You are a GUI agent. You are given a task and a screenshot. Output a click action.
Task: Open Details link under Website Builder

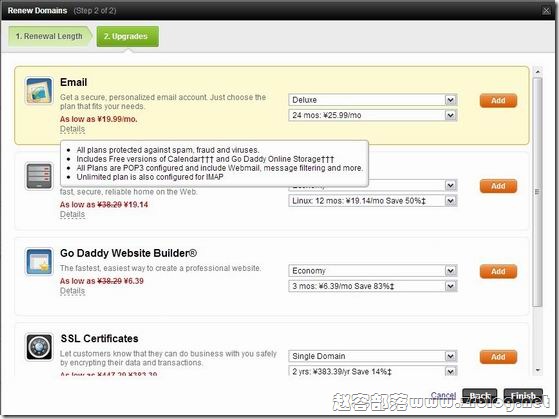click(72, 291)
